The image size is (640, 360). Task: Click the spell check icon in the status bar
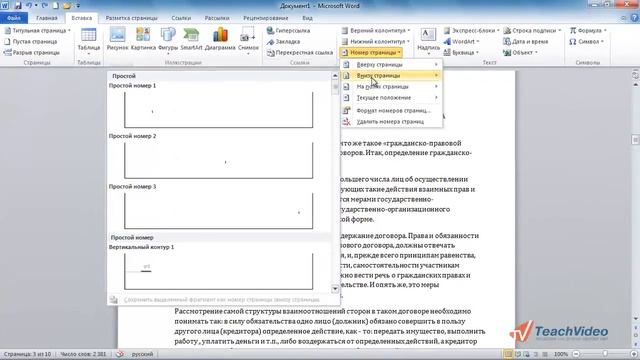coord(120,354)
